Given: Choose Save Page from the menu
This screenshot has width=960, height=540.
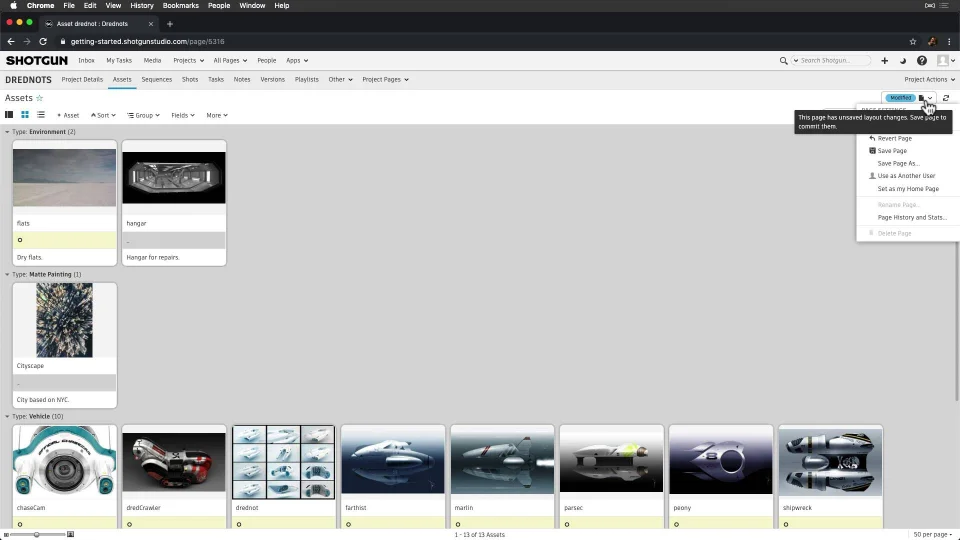Looking at the screenshot, I should 892,151.
